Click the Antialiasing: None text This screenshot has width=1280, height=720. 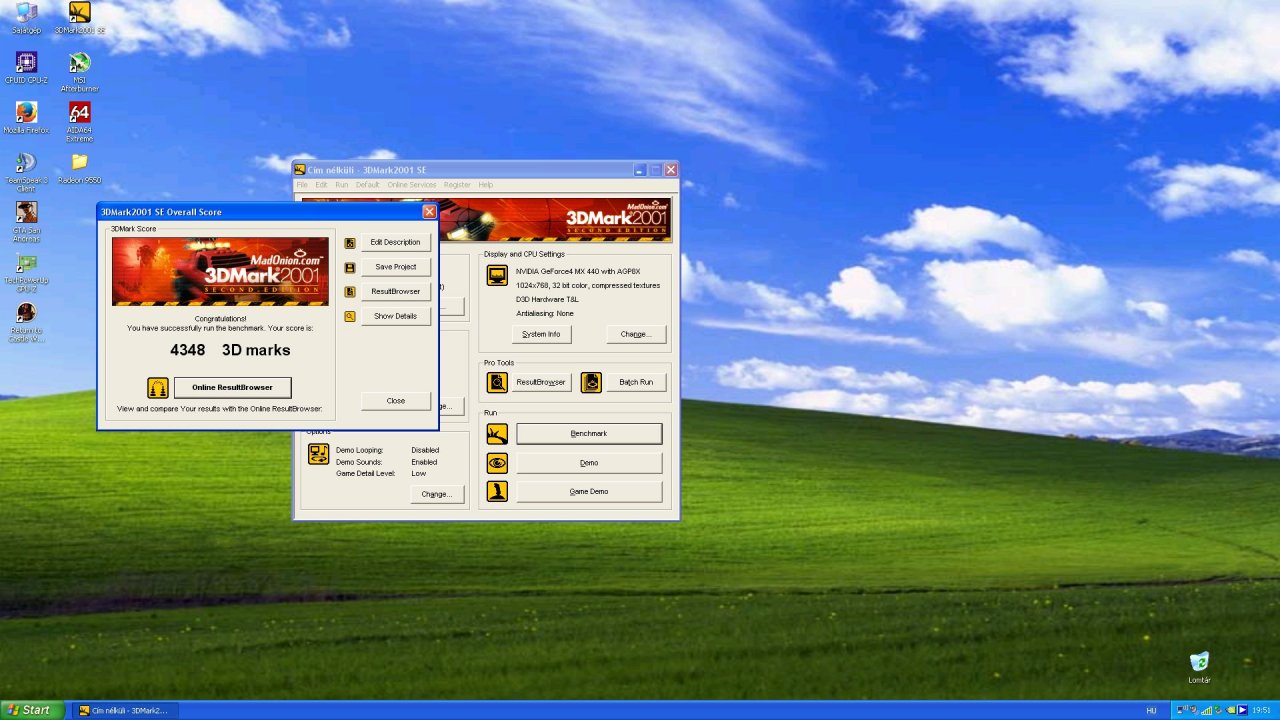coord(545,313)
